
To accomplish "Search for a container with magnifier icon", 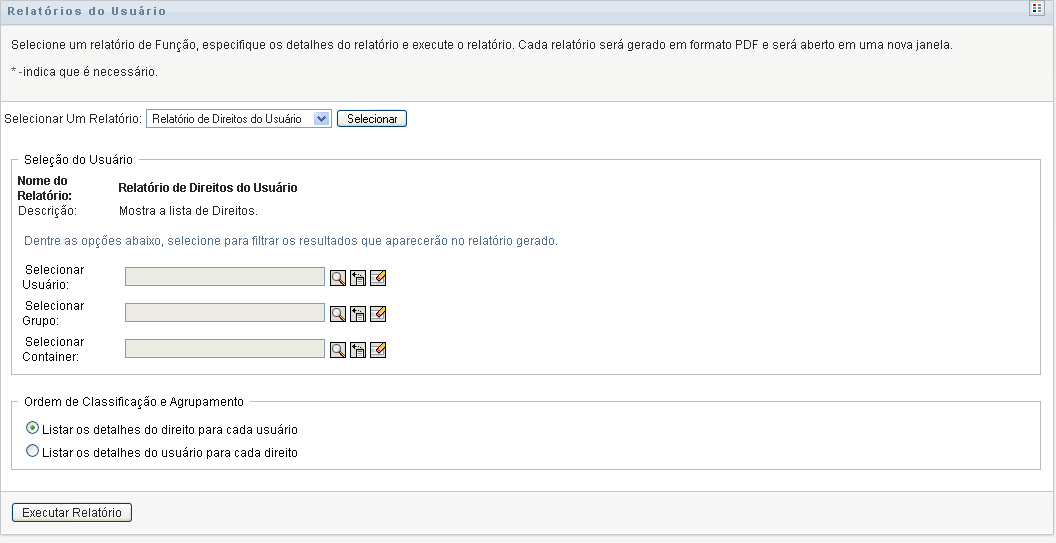I will pos(338,350).
